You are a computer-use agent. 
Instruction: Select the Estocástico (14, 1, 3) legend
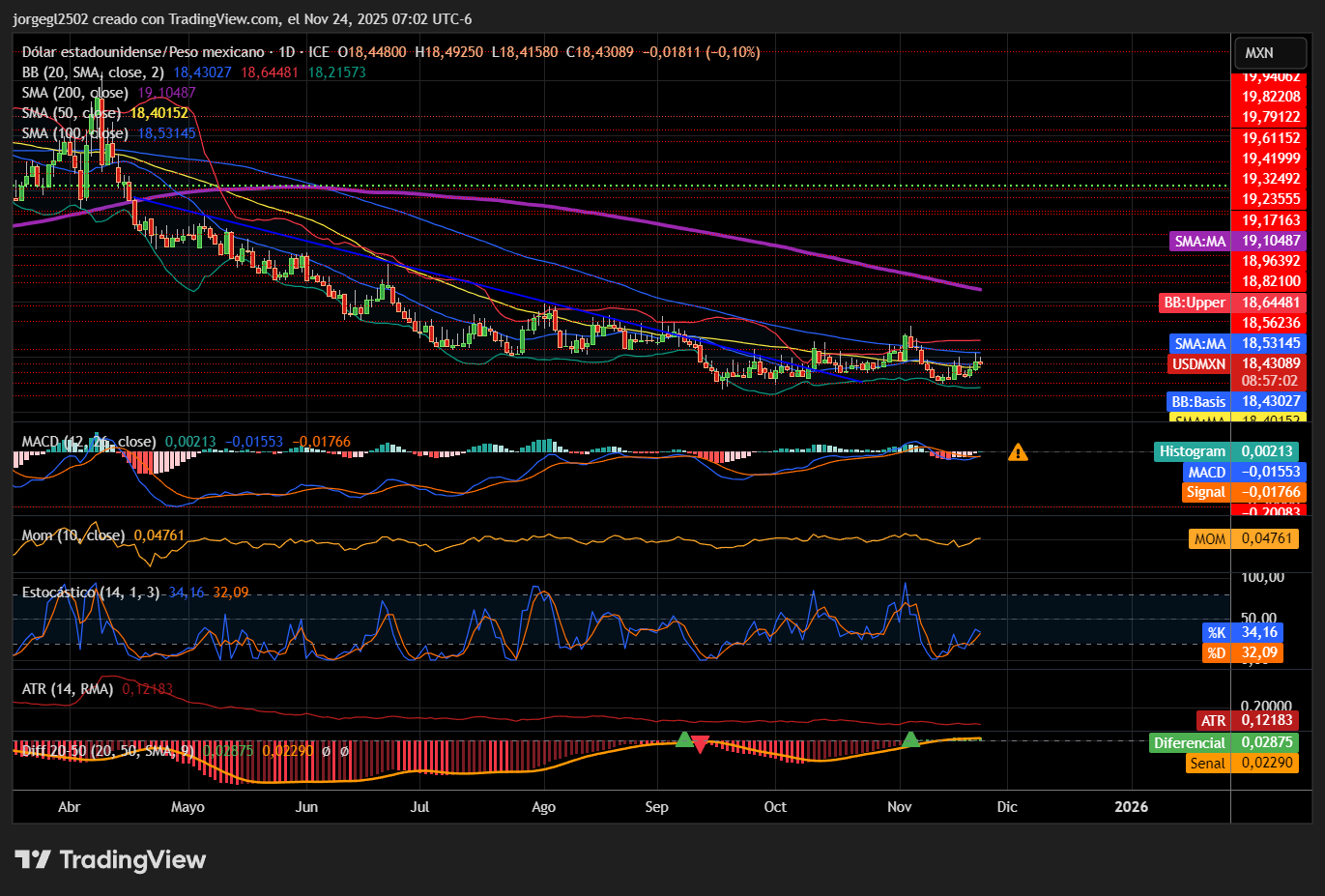tap(91, 593)
